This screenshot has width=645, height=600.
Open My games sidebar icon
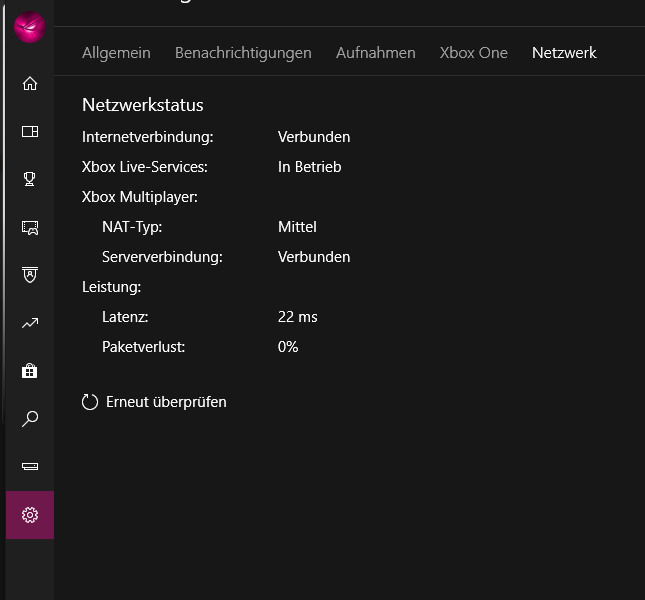coord(30,132)
